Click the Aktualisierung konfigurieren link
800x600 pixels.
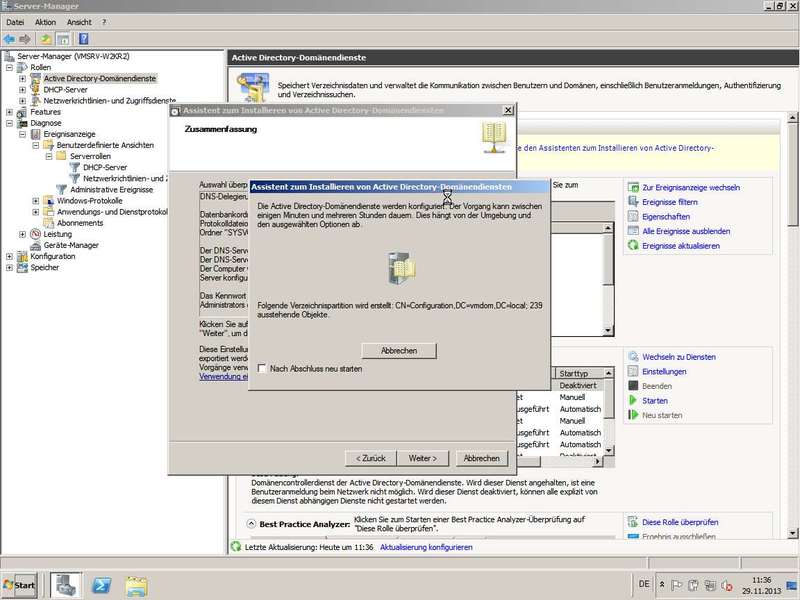coord(426,547)
